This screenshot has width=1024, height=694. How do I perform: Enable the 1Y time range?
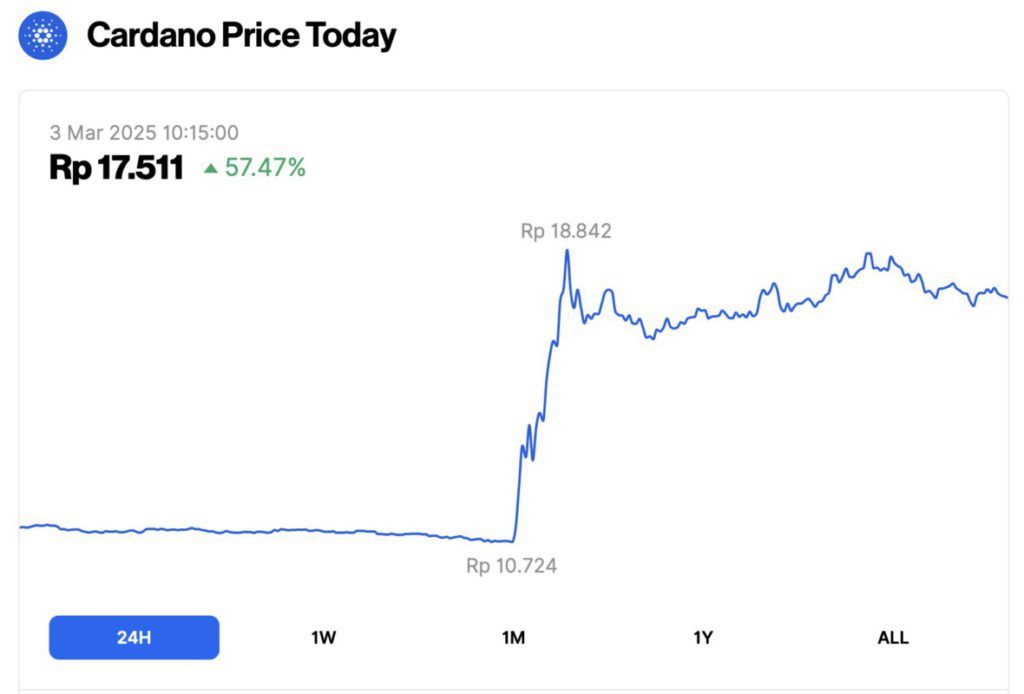pos(704,637)
